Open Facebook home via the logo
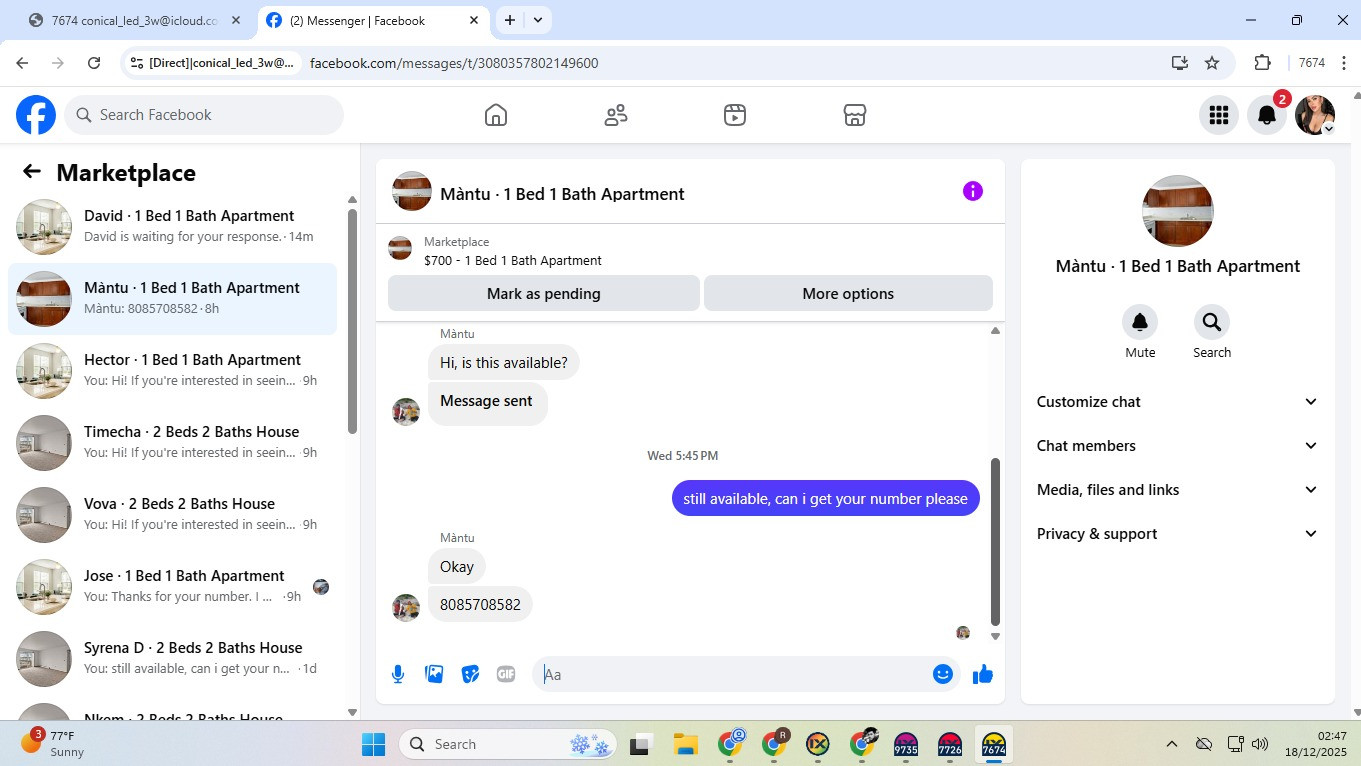Image resolution: width=1361 pixels, height=766 pixels. (36, 115)
